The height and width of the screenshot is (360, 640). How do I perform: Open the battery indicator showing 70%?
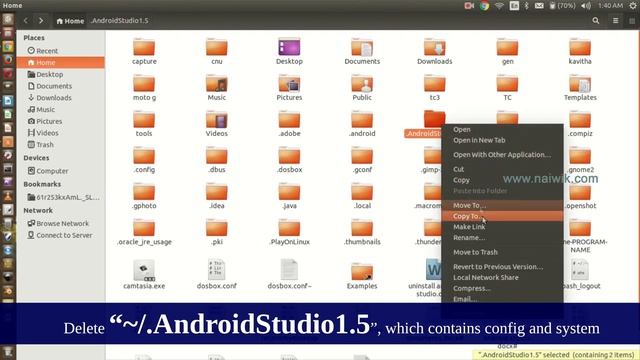(x=562, y=6)
